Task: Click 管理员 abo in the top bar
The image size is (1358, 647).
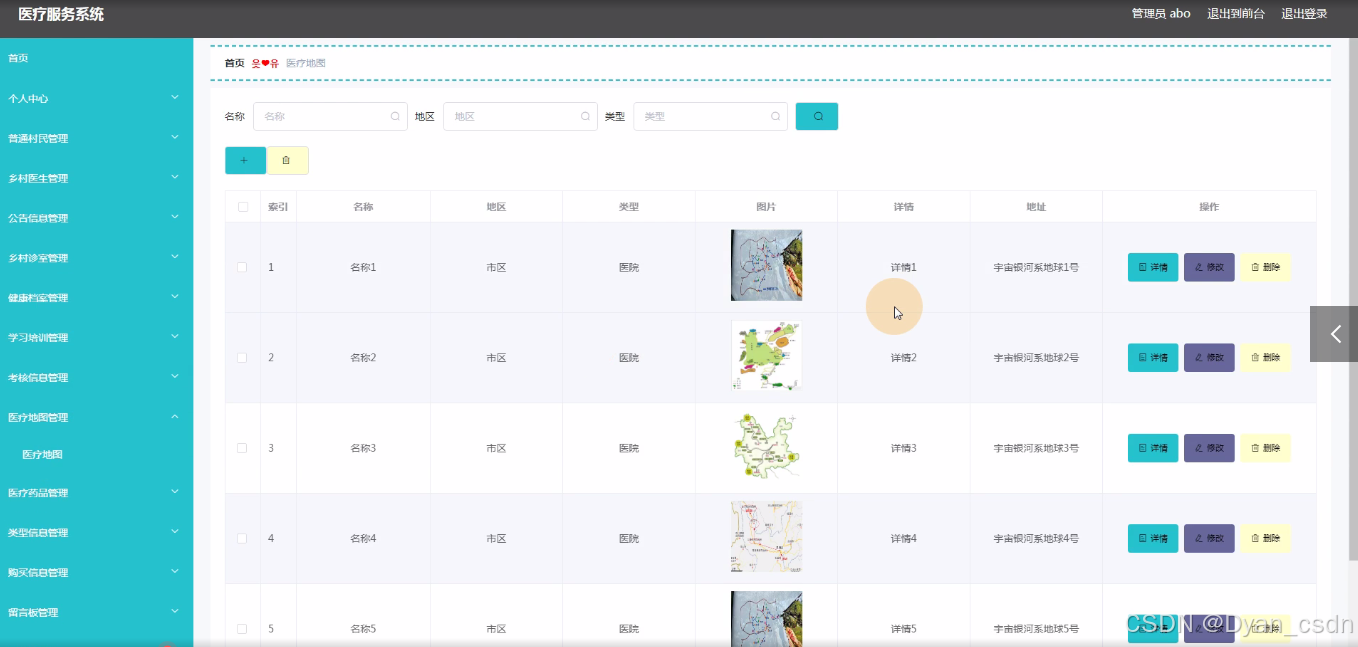Action: (x=1161, y=14)
